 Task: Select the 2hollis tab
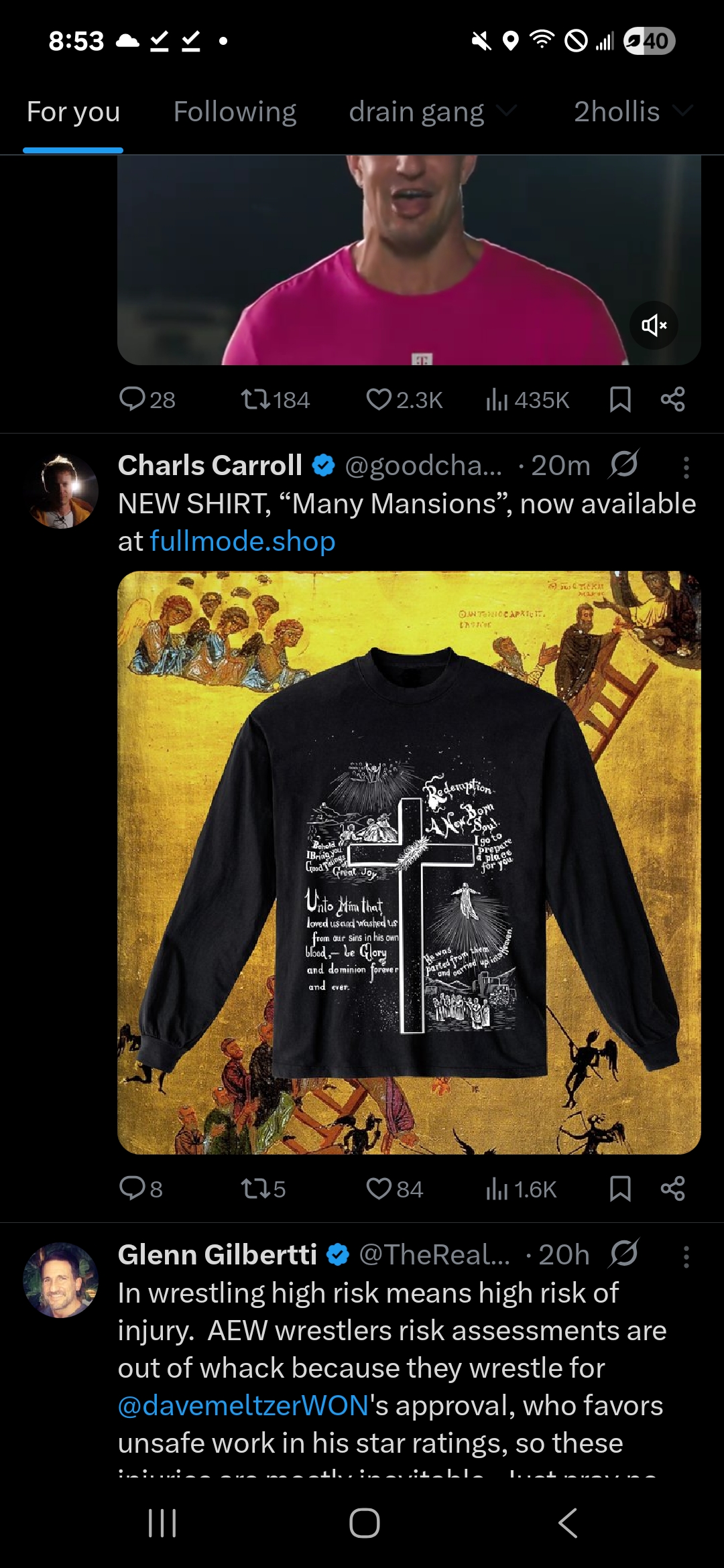pos(617,111)
